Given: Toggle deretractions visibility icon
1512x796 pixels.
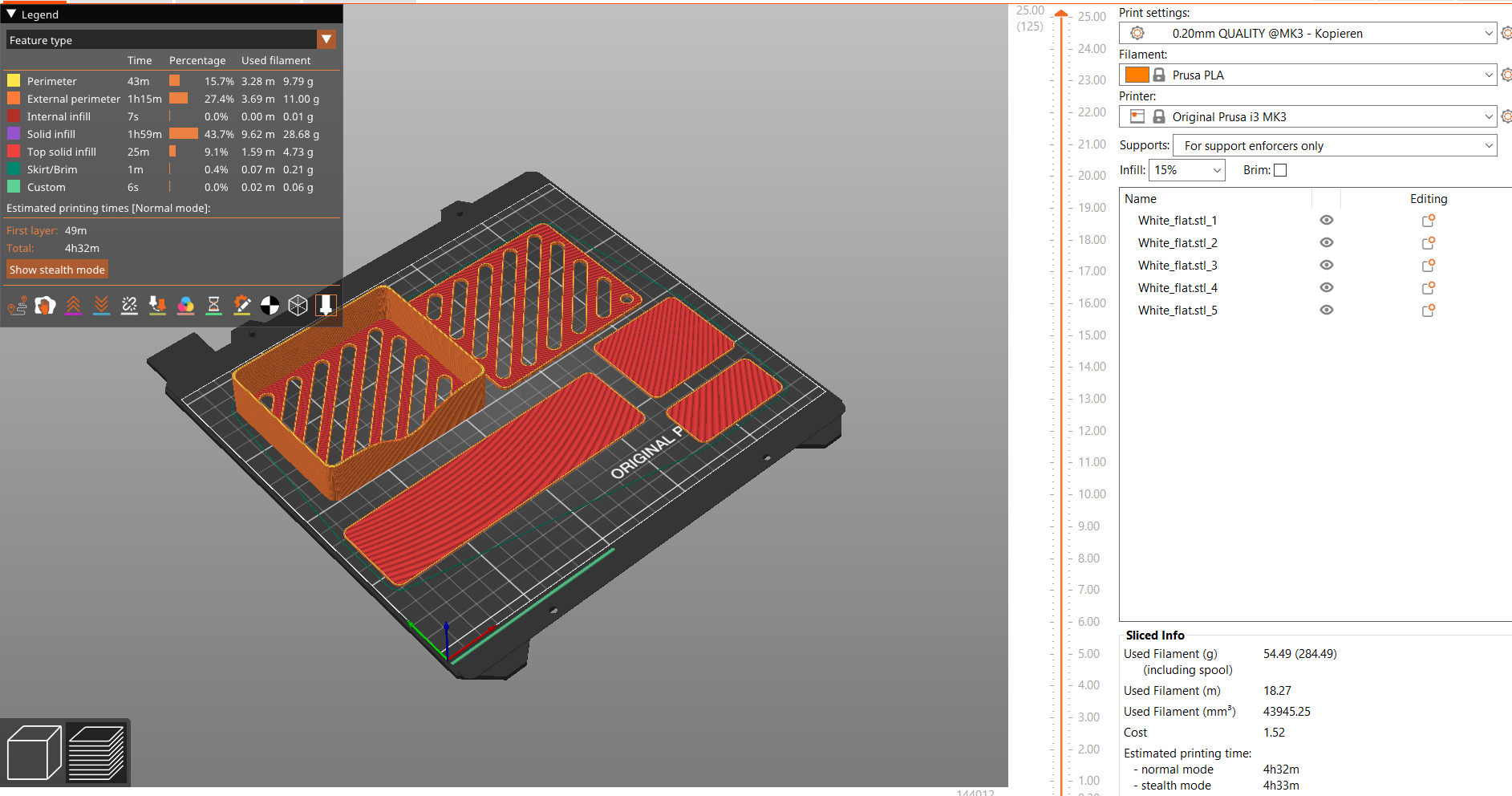Looking at the screenshot, I should pyautogui.click(x=101, y=306).
